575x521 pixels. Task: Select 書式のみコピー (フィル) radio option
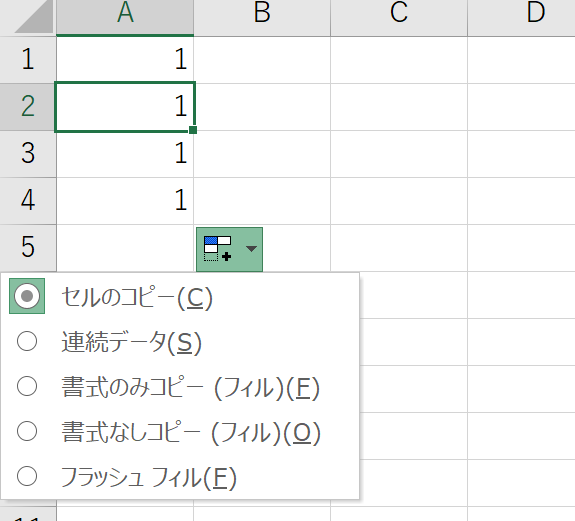pos(27,386)
